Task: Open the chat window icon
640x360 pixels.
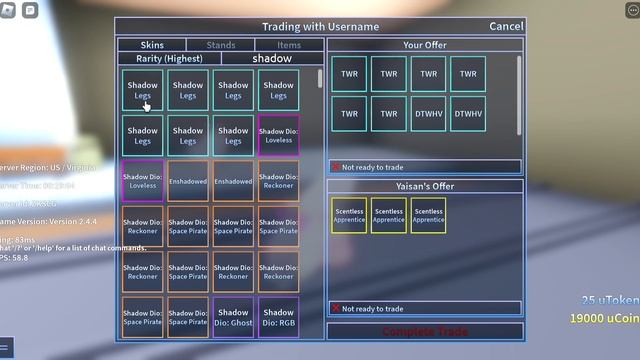Action: pyautogui.click(x=30, y=10)
